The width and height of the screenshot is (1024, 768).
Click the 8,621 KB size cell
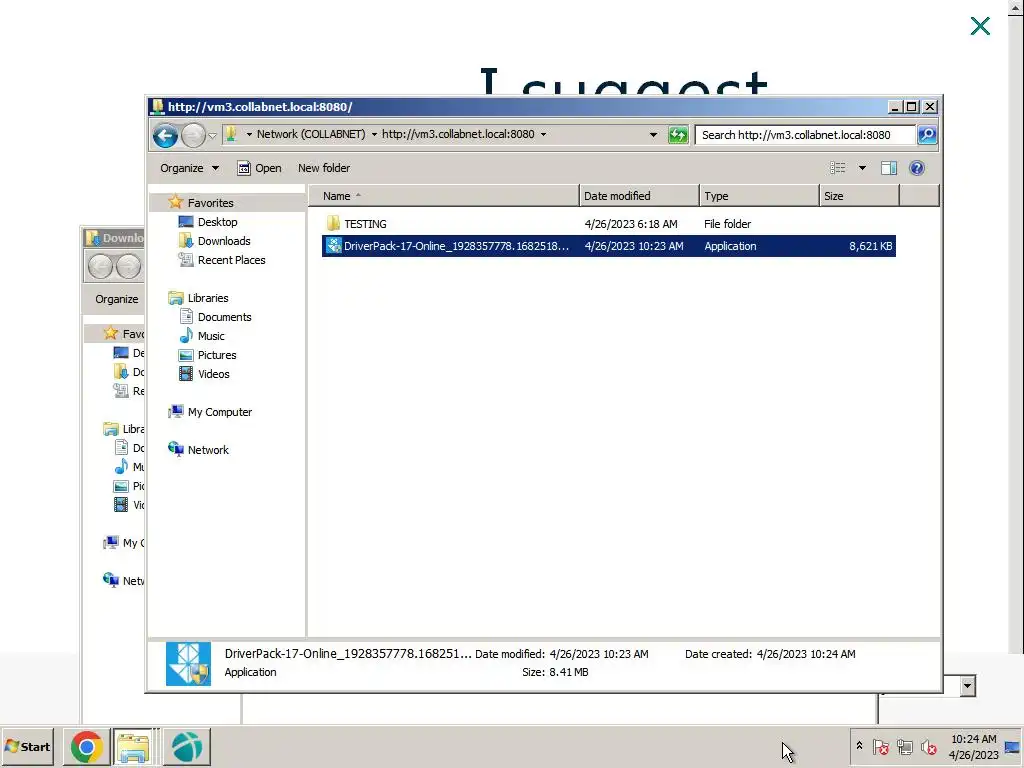click(x=871, y=246)
